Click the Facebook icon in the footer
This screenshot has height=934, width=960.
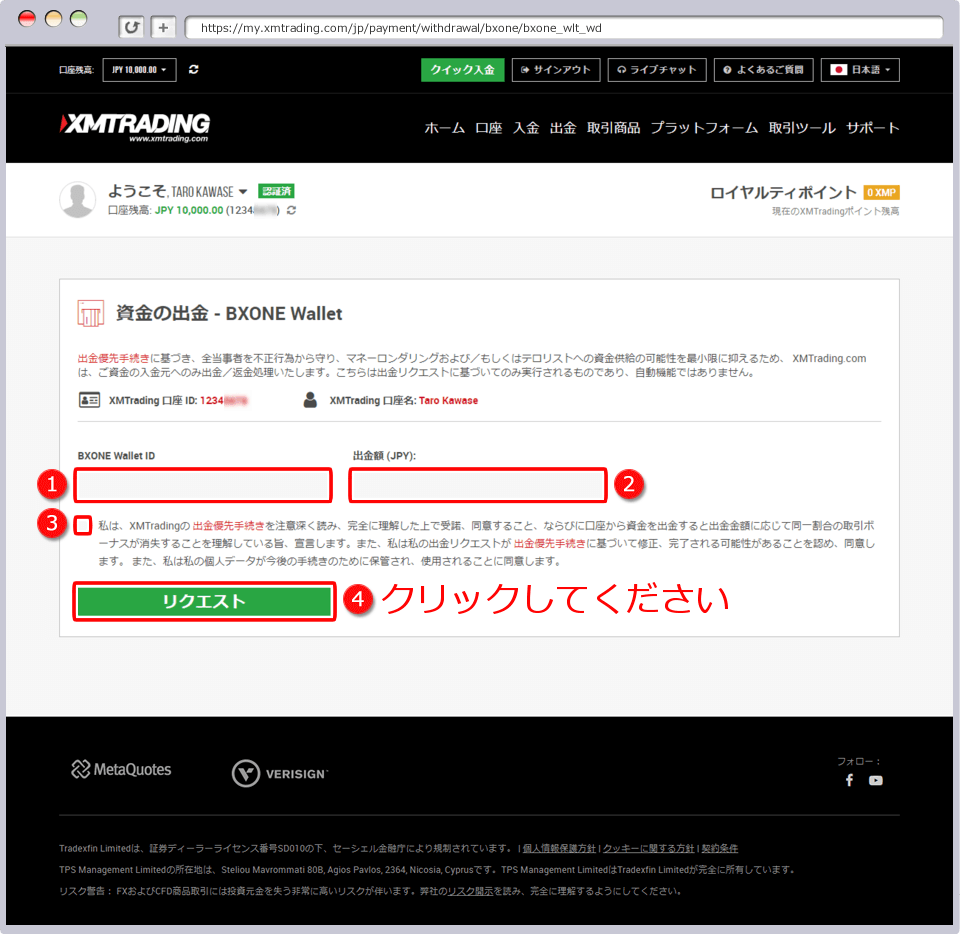click(849, 780)
